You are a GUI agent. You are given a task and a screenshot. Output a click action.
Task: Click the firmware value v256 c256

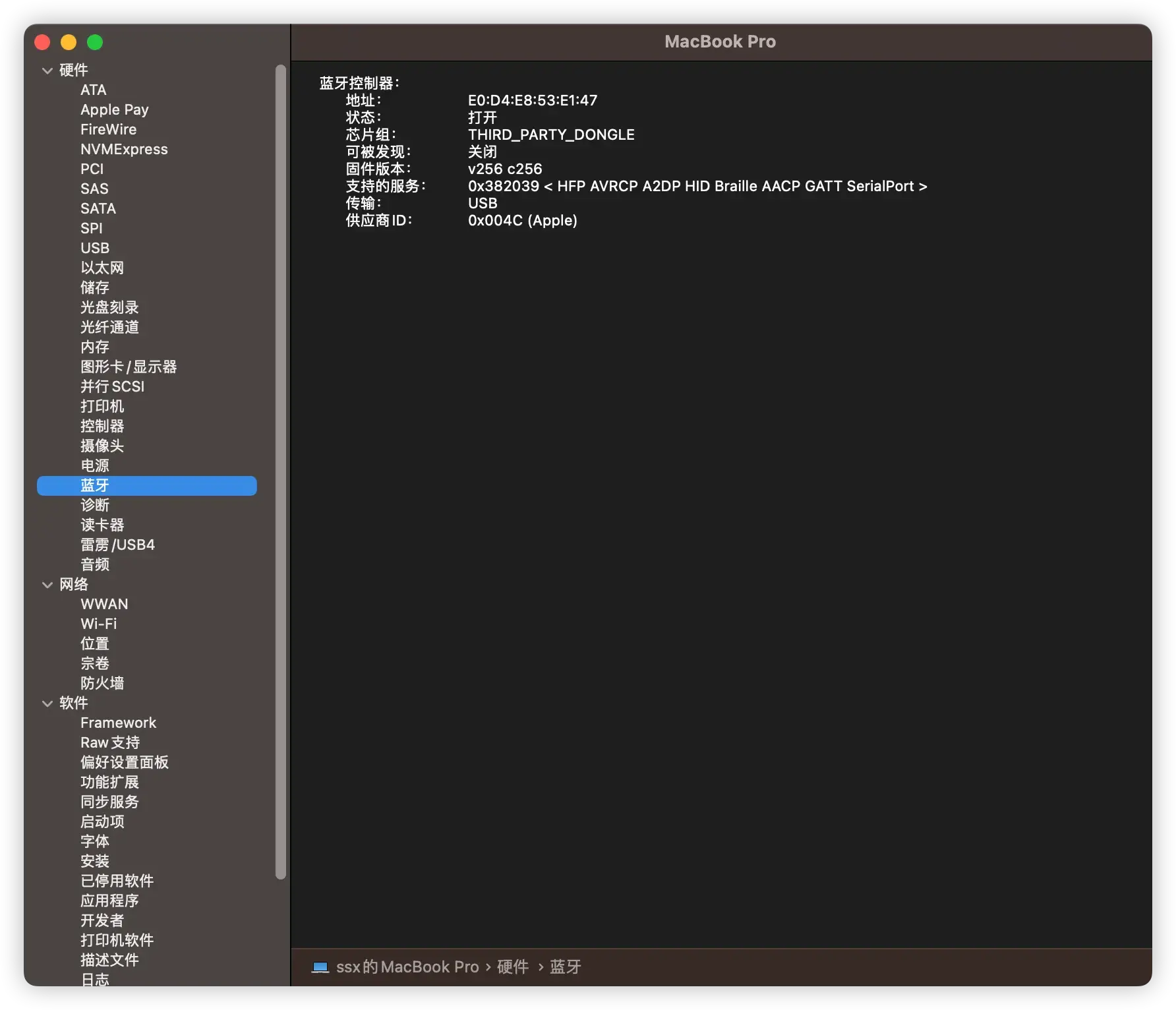[505, 169]
